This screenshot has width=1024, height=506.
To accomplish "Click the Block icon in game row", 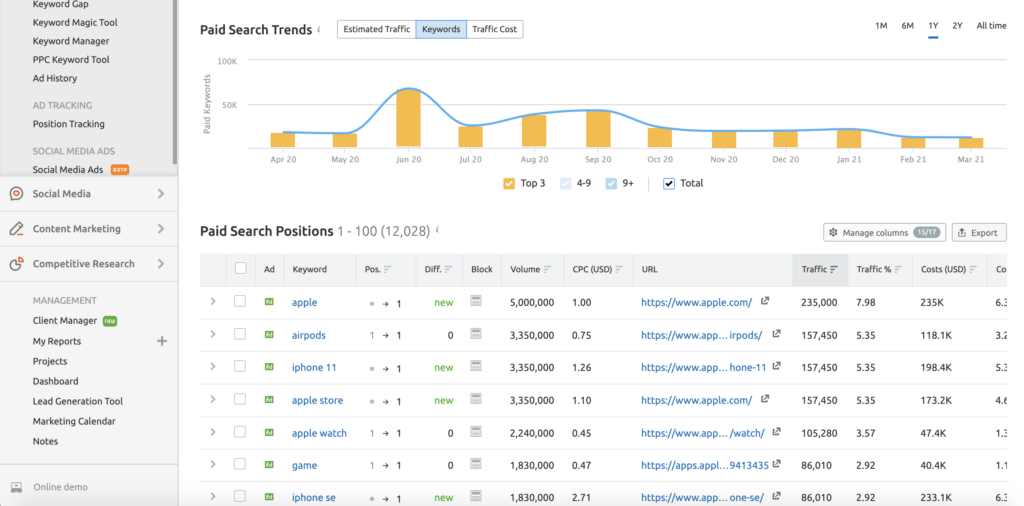I will coord(476,464).
